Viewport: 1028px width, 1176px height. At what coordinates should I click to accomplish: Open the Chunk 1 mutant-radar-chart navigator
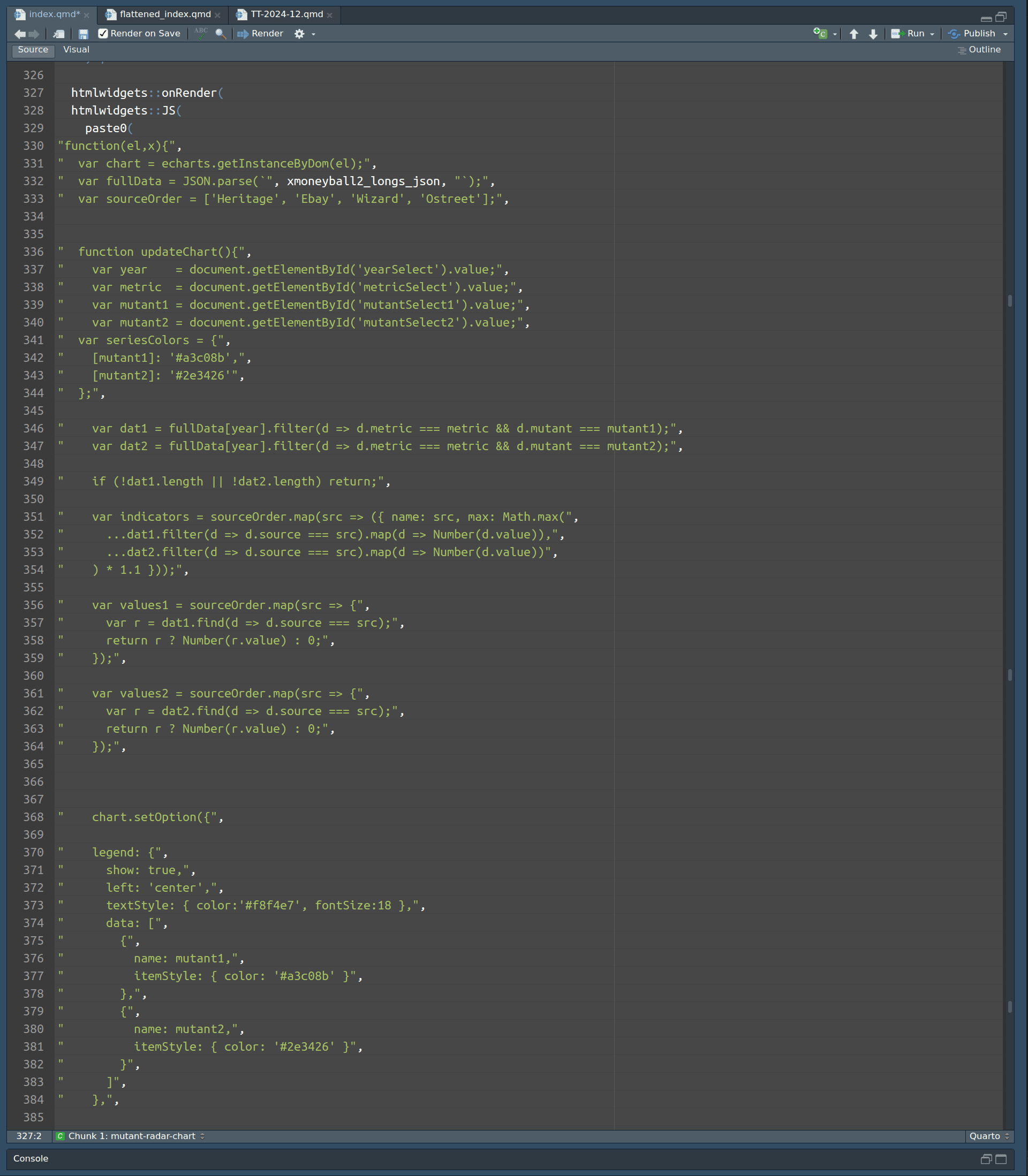coord(131,1136)
